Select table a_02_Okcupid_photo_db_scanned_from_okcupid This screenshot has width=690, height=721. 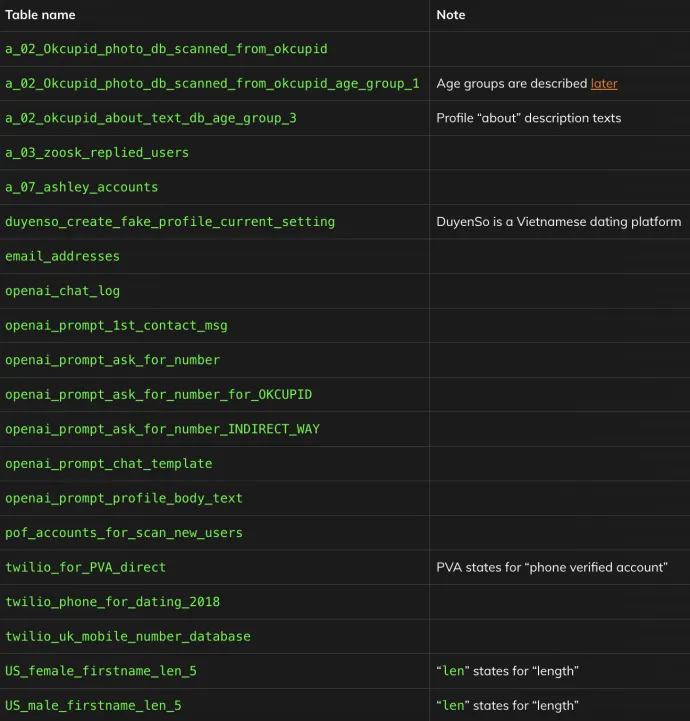pos(166,49)
